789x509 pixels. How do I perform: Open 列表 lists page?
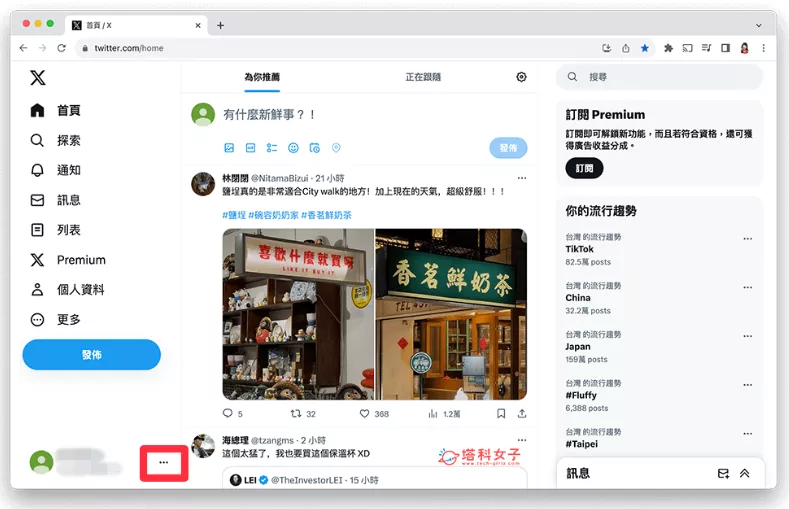55,230
